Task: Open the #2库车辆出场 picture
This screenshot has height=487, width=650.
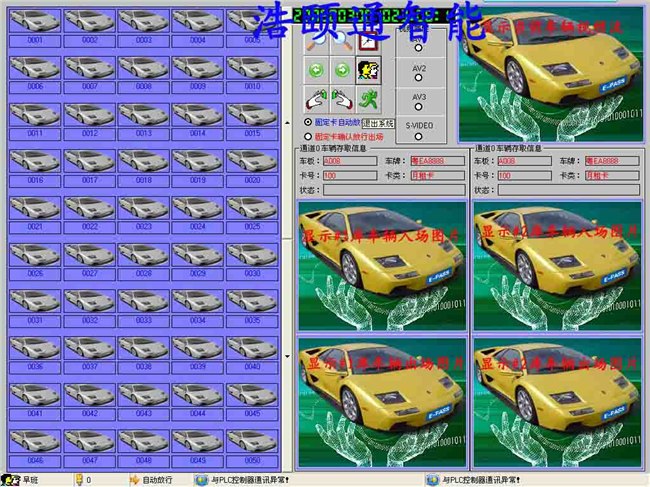Action: [558, 403]
